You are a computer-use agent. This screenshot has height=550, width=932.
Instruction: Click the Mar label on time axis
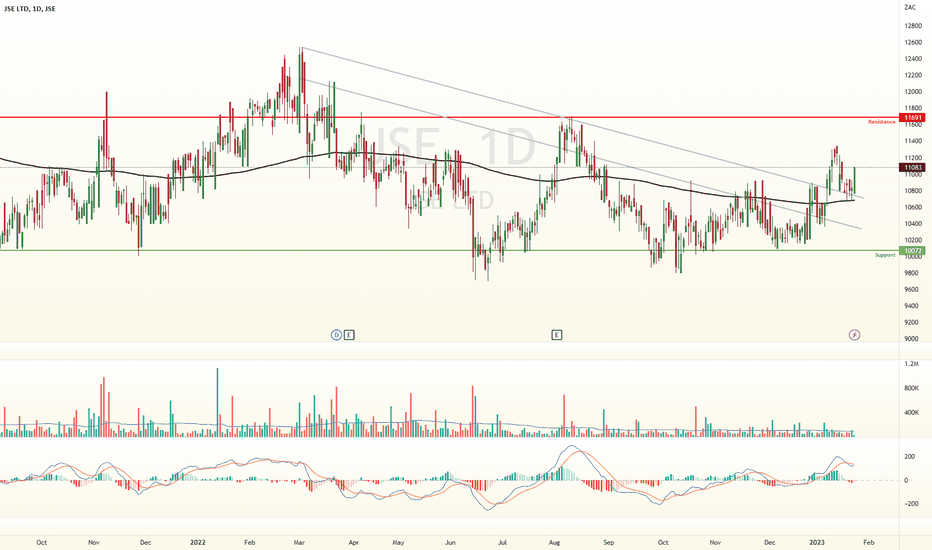[x=300, y=542]
